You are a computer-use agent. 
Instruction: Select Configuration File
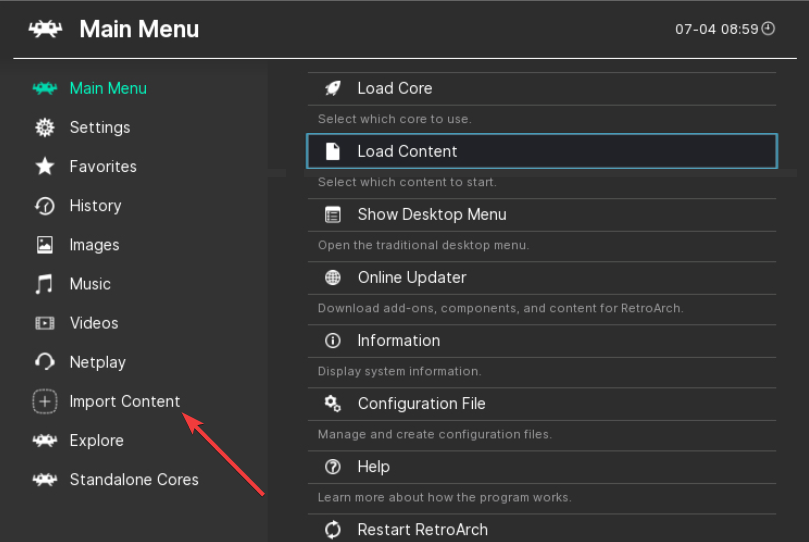click(x=421, y=403)
